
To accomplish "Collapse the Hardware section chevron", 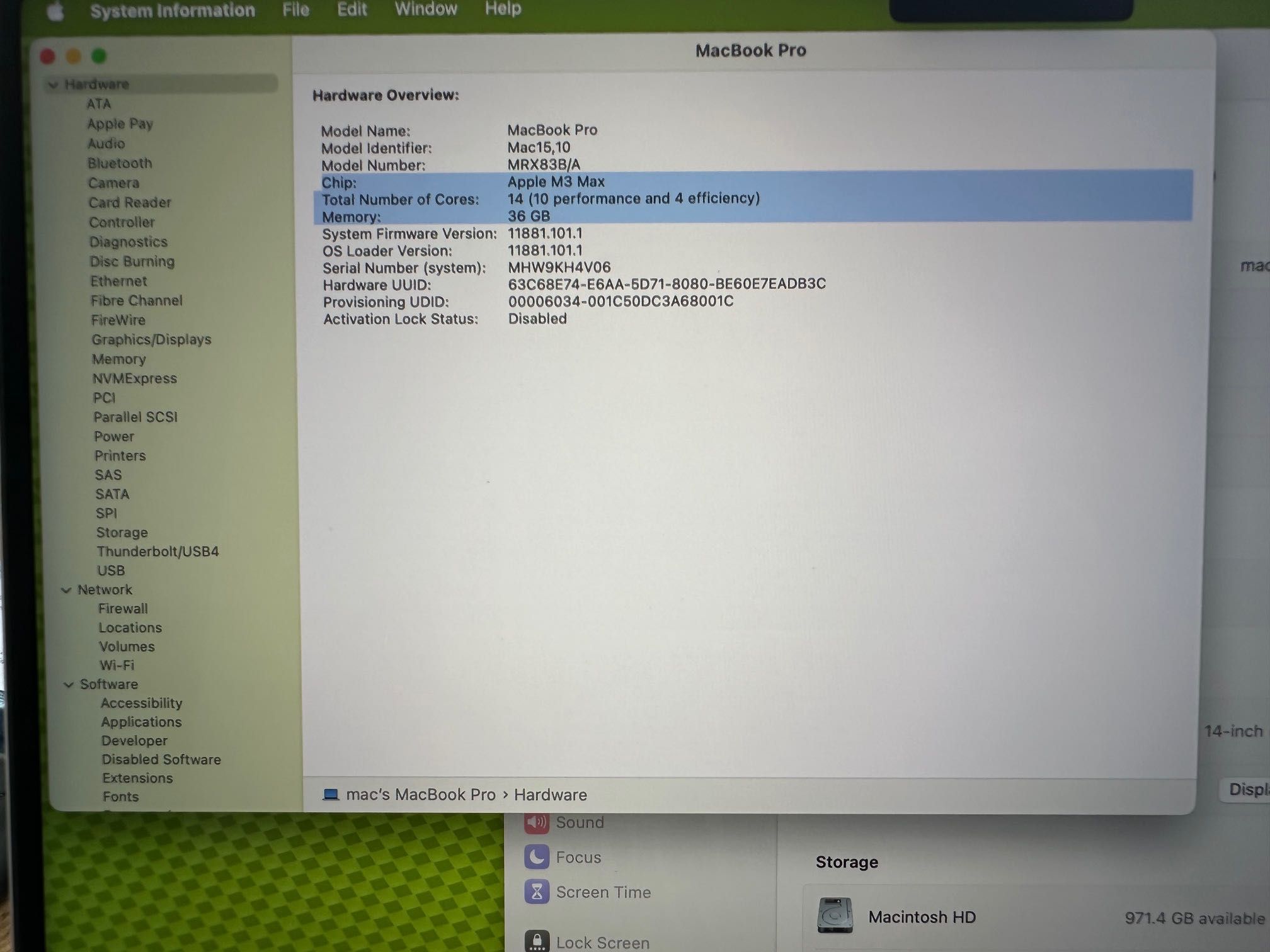I will point(54,84).
